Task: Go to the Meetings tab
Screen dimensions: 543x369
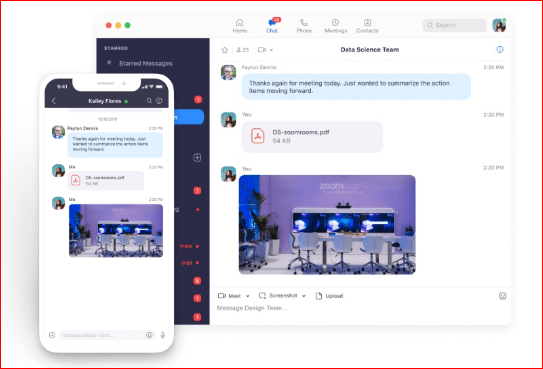Action: click(336, 26)
